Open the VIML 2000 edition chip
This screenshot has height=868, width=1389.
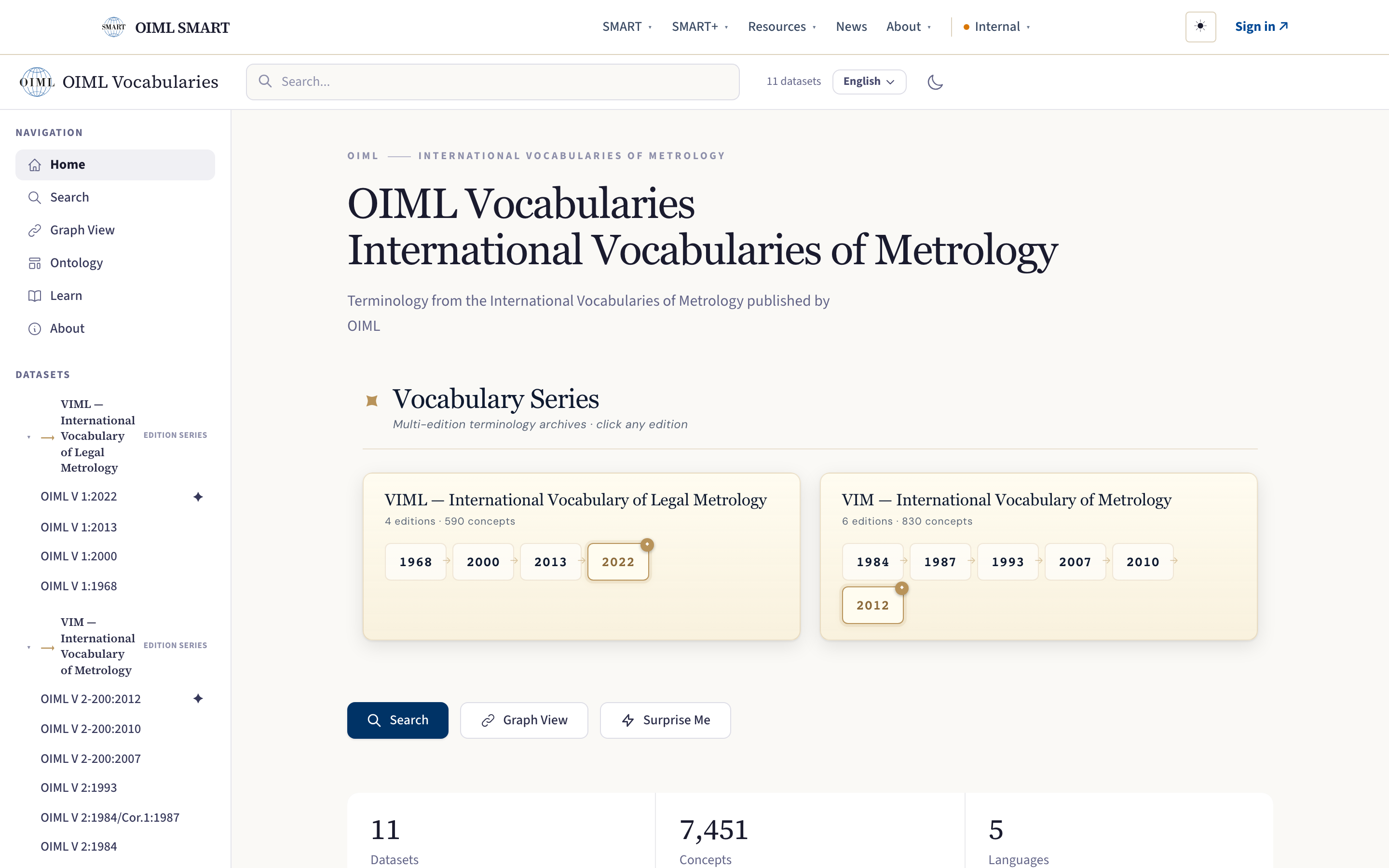(x=483, y=562)
